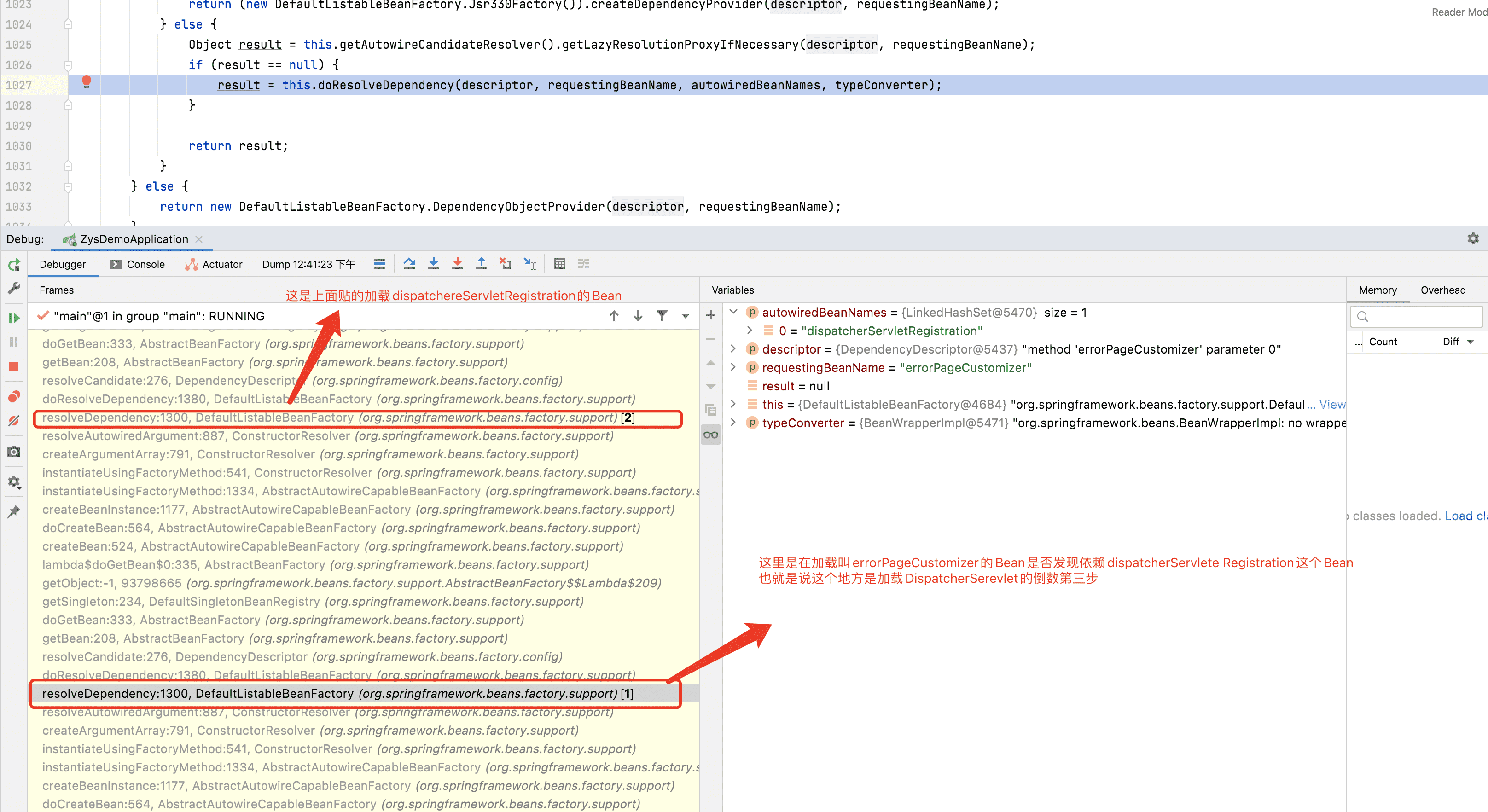Click the camera Thread Dump icon

[x=14, y=451]
